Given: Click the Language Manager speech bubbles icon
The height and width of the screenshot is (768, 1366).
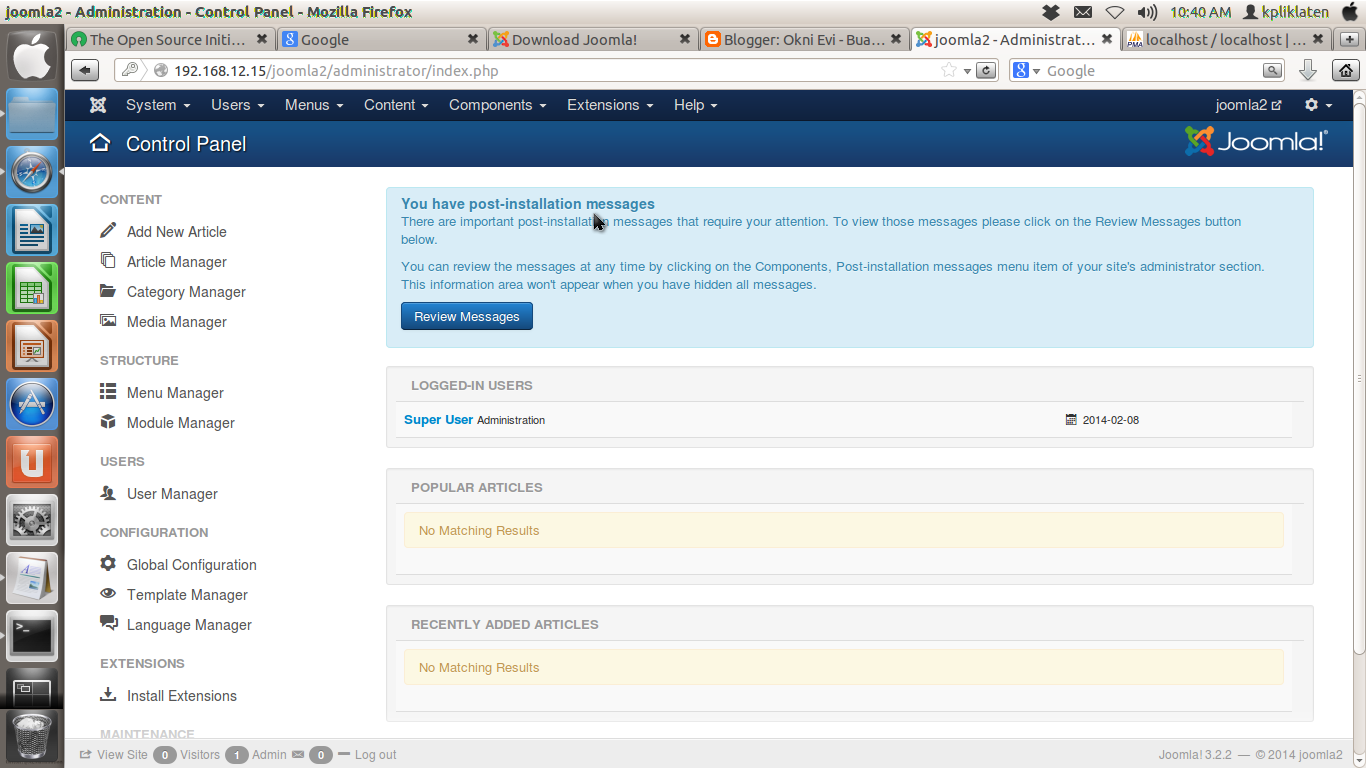Looking at the screenshot, I should click(x=108, y=623).
